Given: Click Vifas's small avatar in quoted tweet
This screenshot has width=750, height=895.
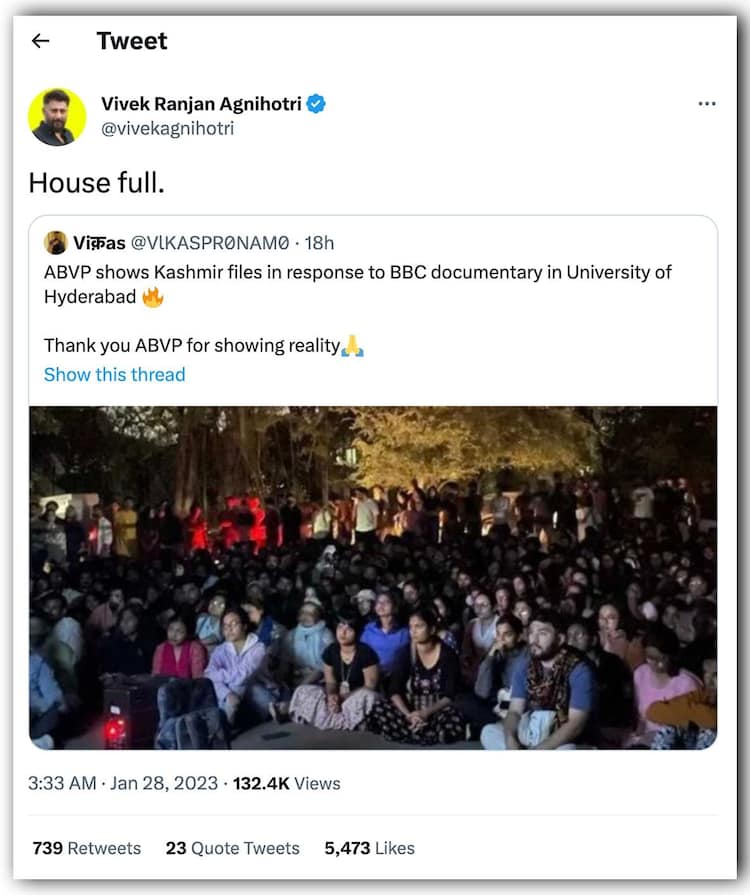Looking at the screenshot, I should (x=55, y=242).
